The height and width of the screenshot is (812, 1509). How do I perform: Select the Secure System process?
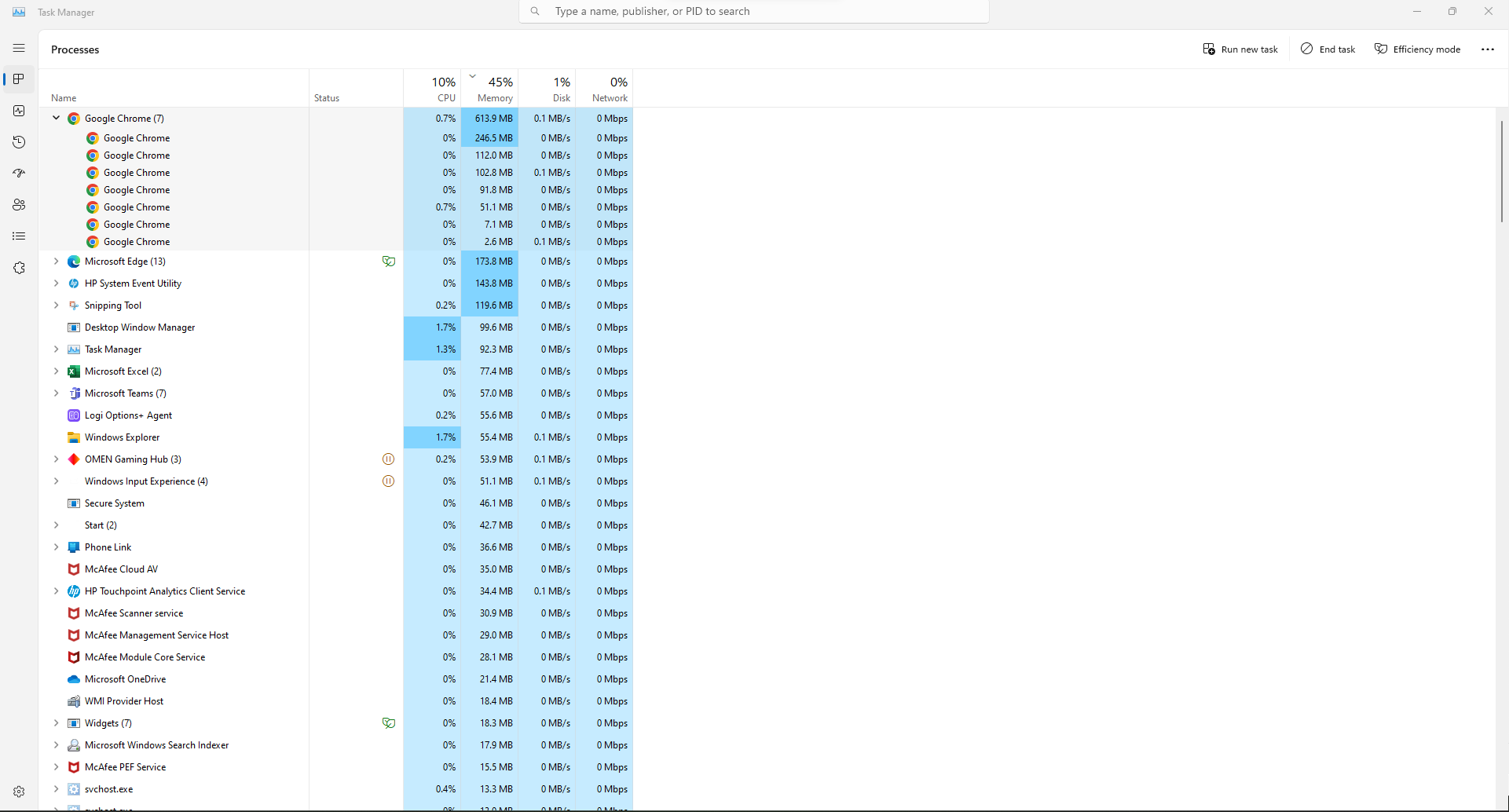point(336,503)
